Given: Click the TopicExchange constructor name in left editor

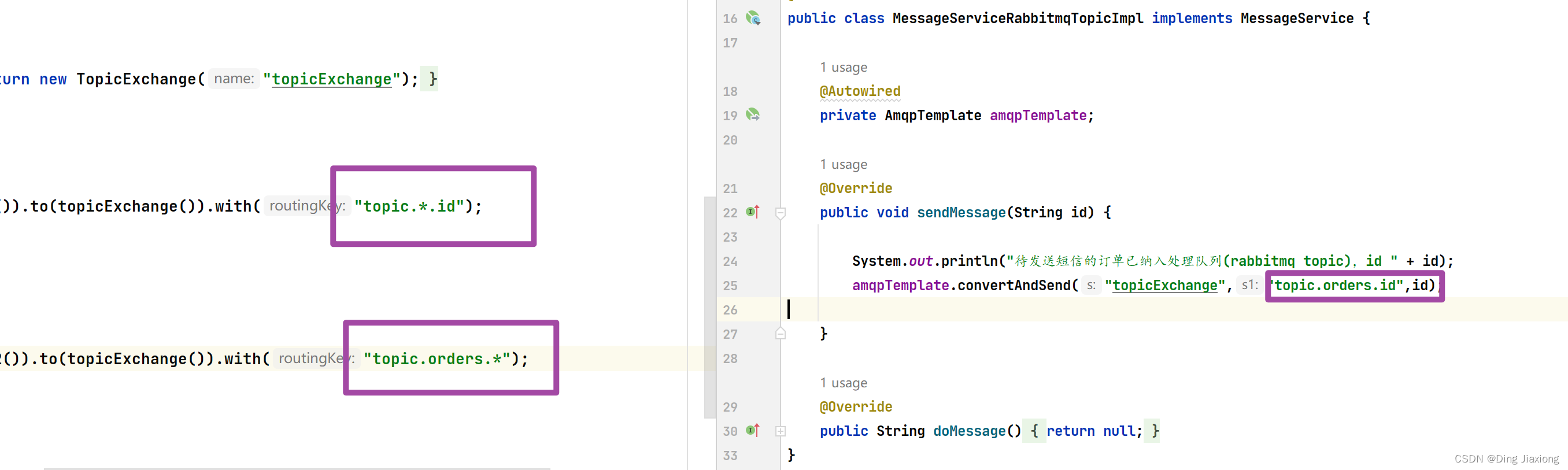Looking at the screenshot, I should point(136,79).
